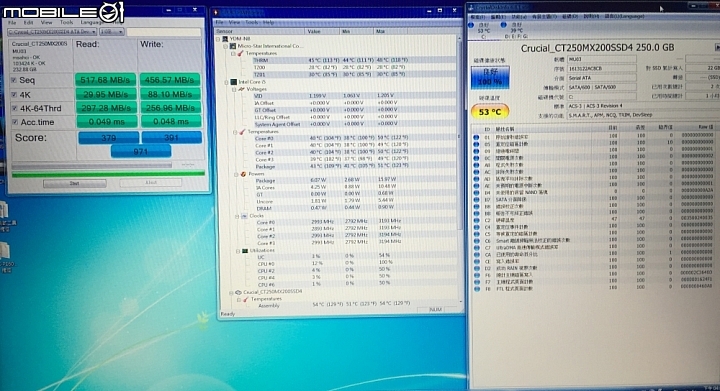Image resolution: width=720 pixels, height=391 pixels.
Task: Click the blue status circle for attribute 01
Action: (x=476, y=137)
